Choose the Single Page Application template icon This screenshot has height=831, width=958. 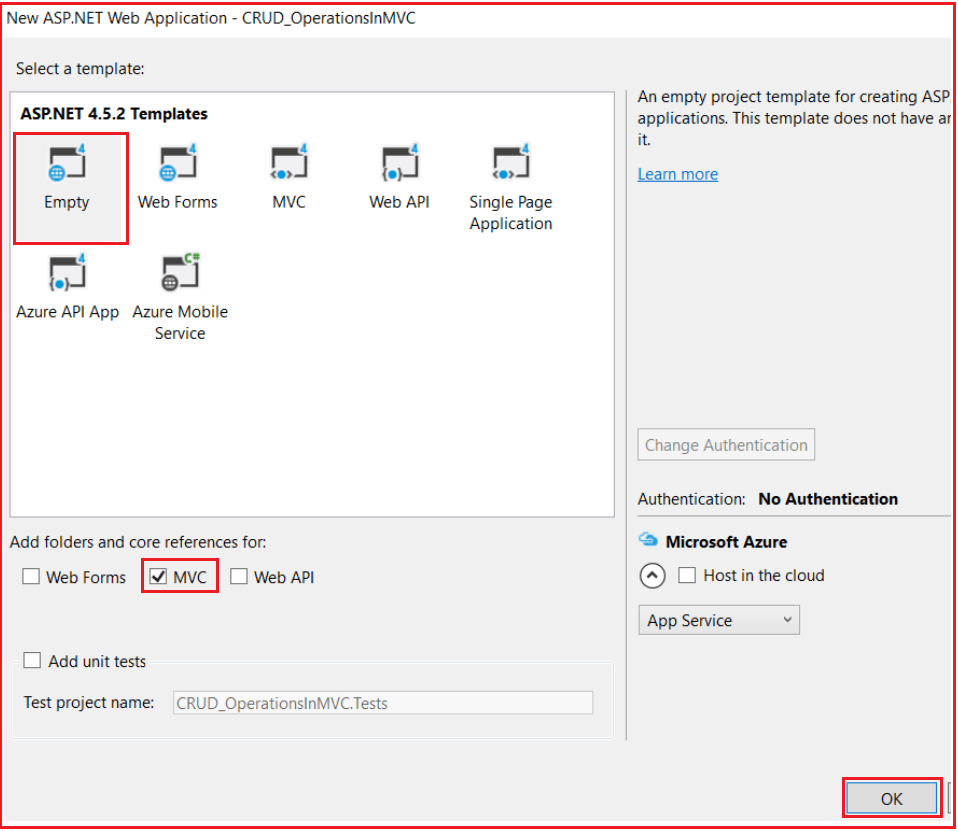pos(511,163)
